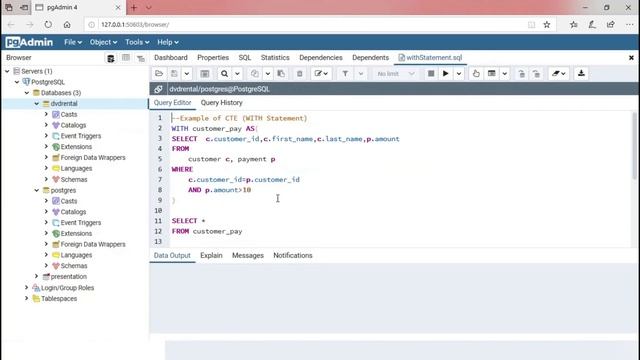Click the Rollback transaction icon

click(x=536, y=74)
